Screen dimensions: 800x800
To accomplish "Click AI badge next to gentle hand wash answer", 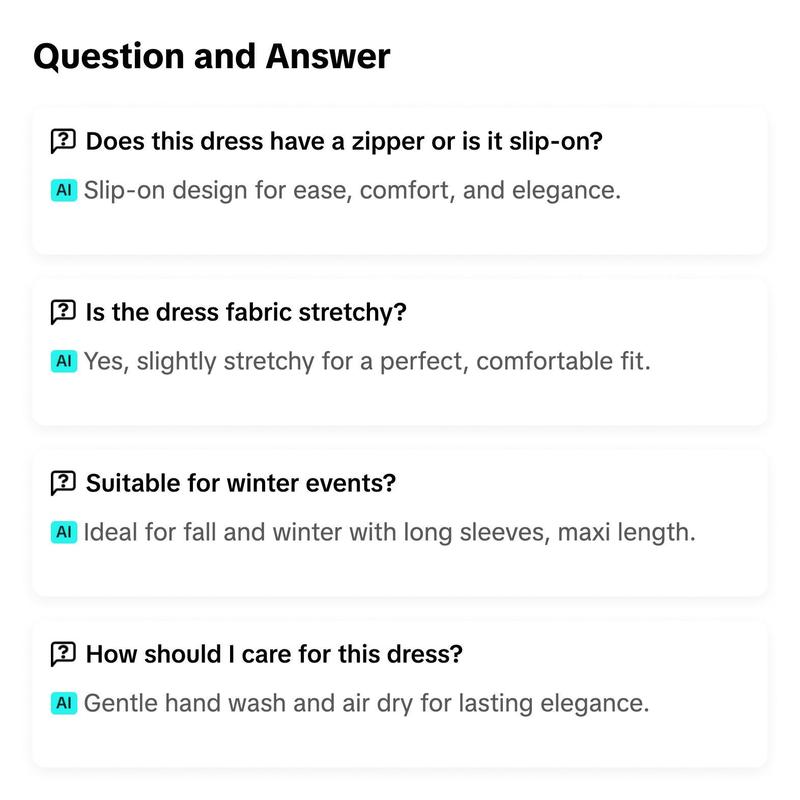I will point(64,703).
